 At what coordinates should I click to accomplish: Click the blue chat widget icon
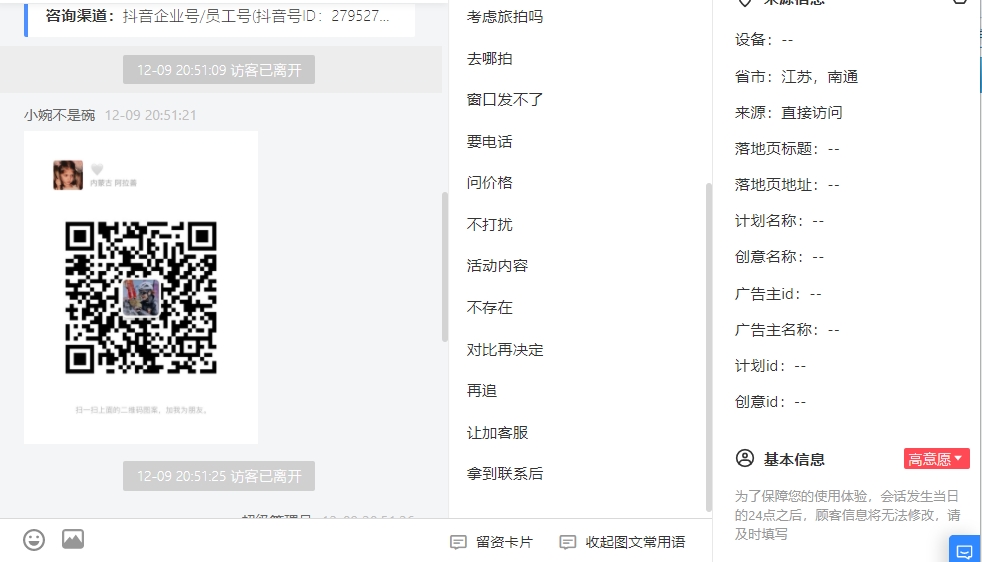pos(964,550)
